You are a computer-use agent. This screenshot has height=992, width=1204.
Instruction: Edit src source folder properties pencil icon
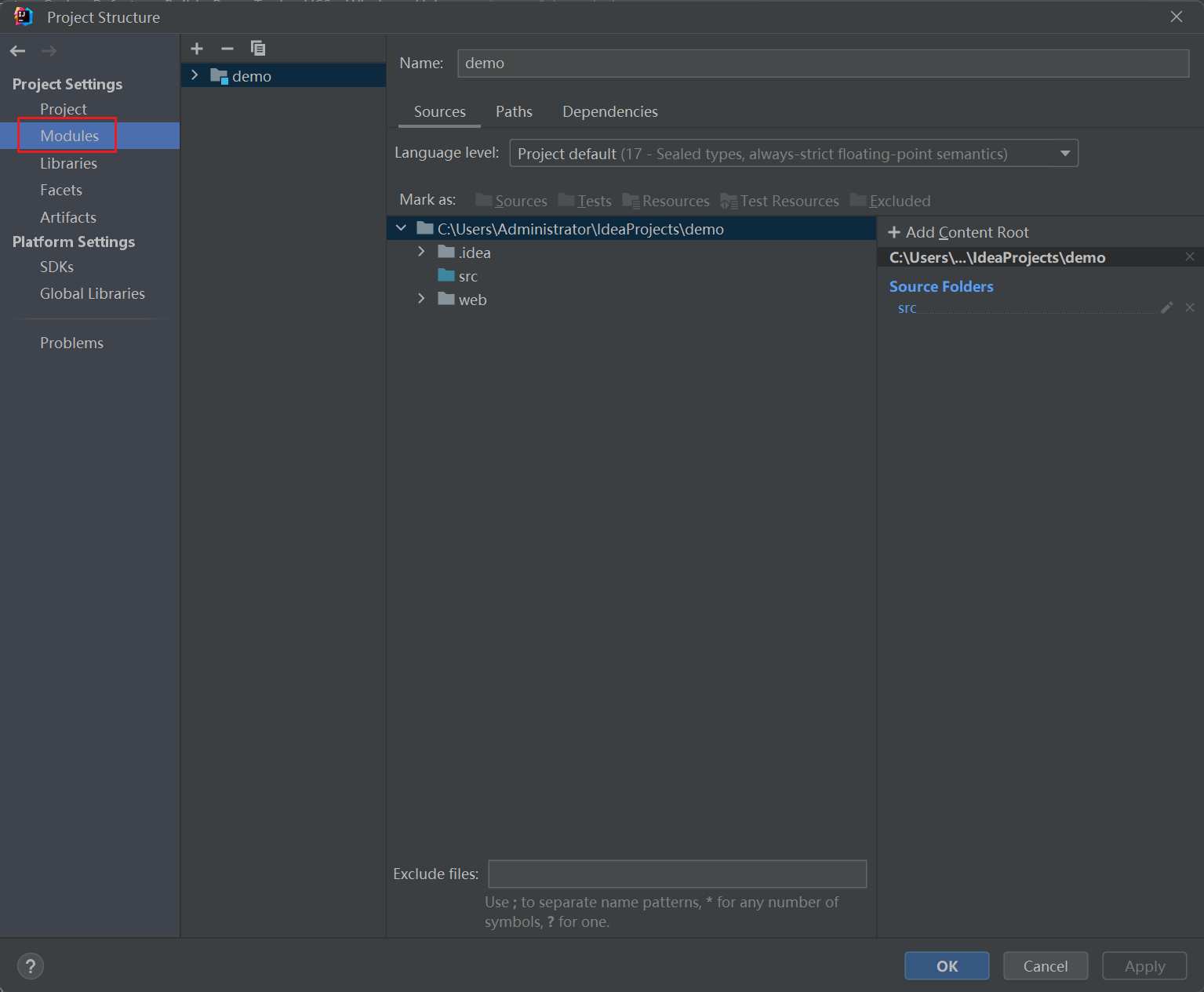1167,307
